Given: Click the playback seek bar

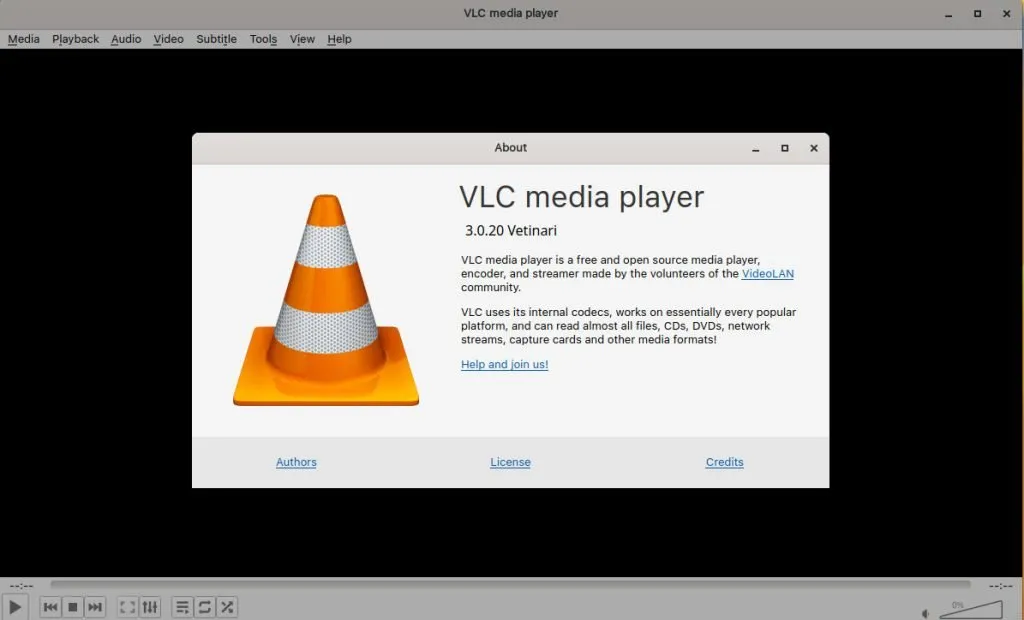Looking at the screenshot, I should [510, 585].
